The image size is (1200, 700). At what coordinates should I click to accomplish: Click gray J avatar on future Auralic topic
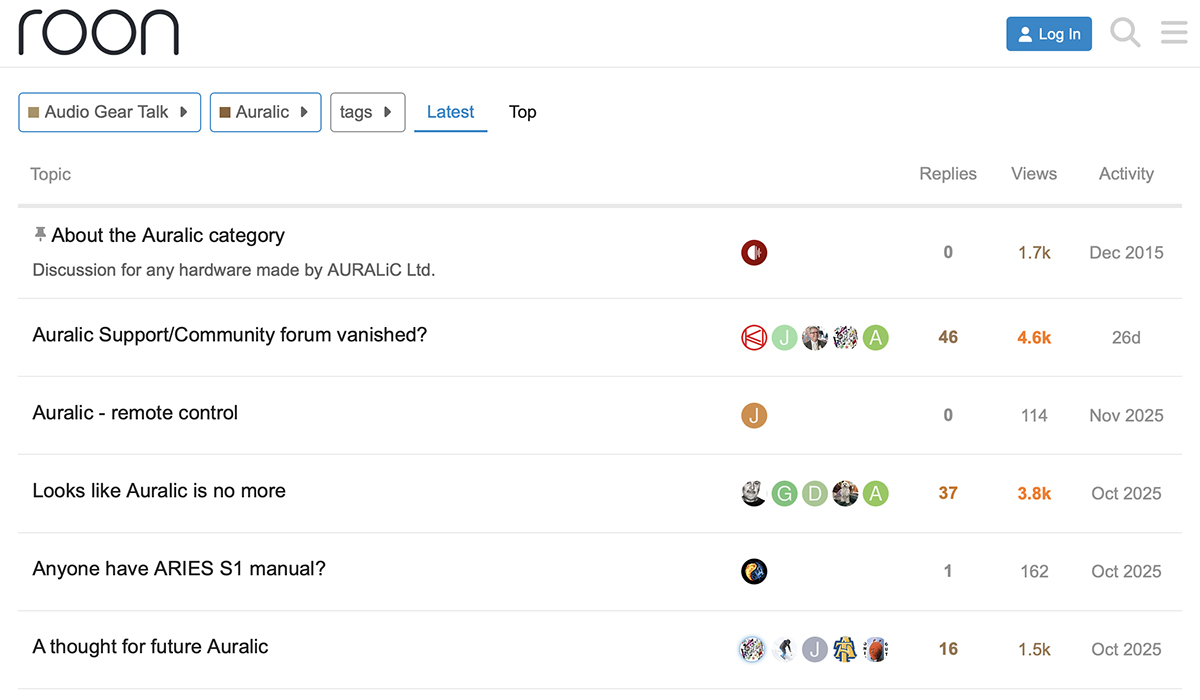(x=815, y=649)
